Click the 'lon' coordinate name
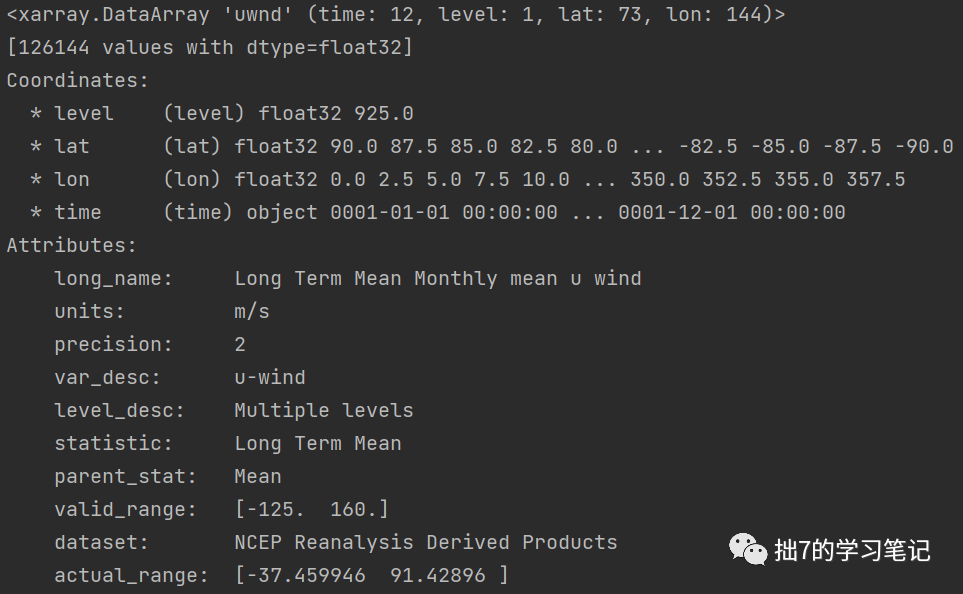Image resolution: width=963 pixels, height=594 pixels. tap(72, 179)
